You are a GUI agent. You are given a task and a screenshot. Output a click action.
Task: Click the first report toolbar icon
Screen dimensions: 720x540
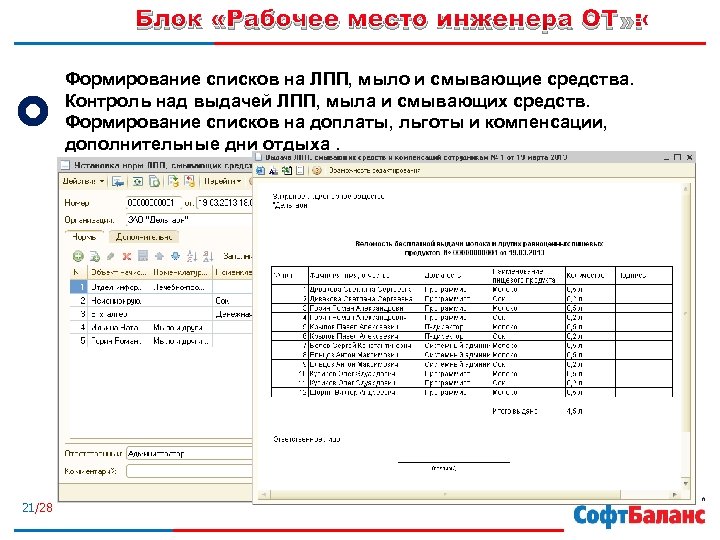coord(260,171)
